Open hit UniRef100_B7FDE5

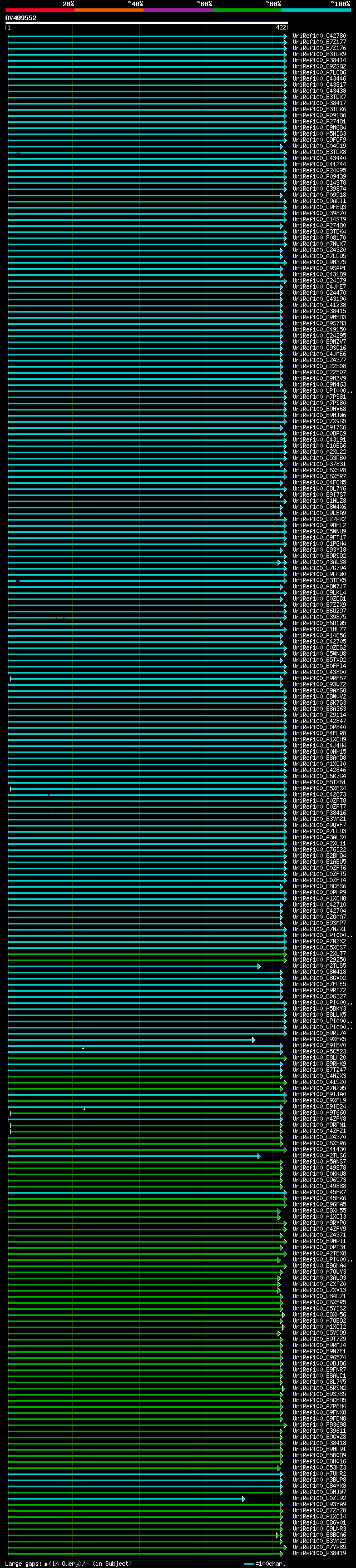(319, 985)
